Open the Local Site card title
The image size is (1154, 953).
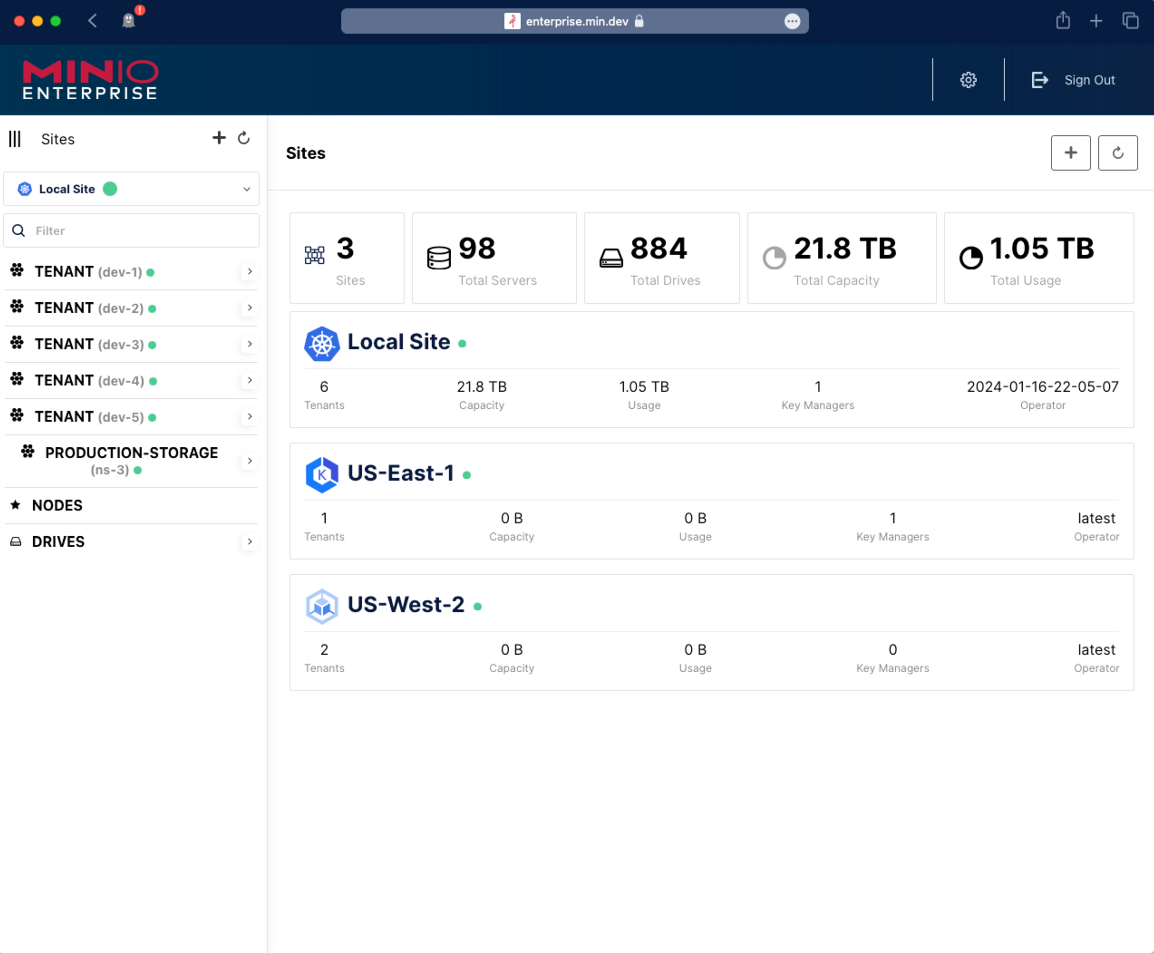pos(398,342)
